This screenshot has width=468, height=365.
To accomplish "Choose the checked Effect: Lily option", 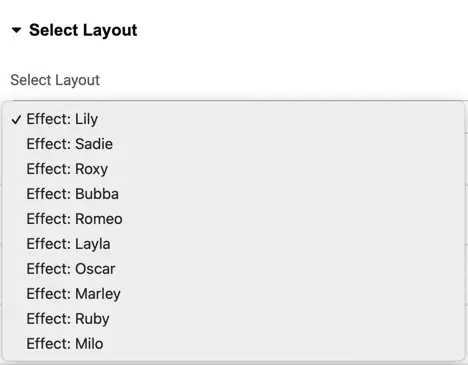I will 233,119.
